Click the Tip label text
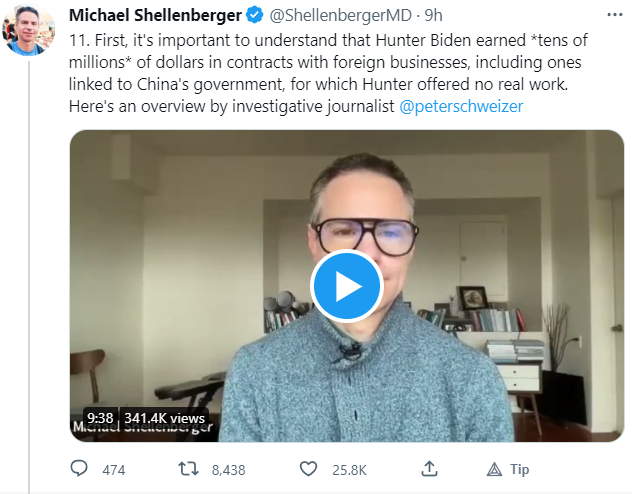Screen dimensions: 632x494 tap(520, 469)
